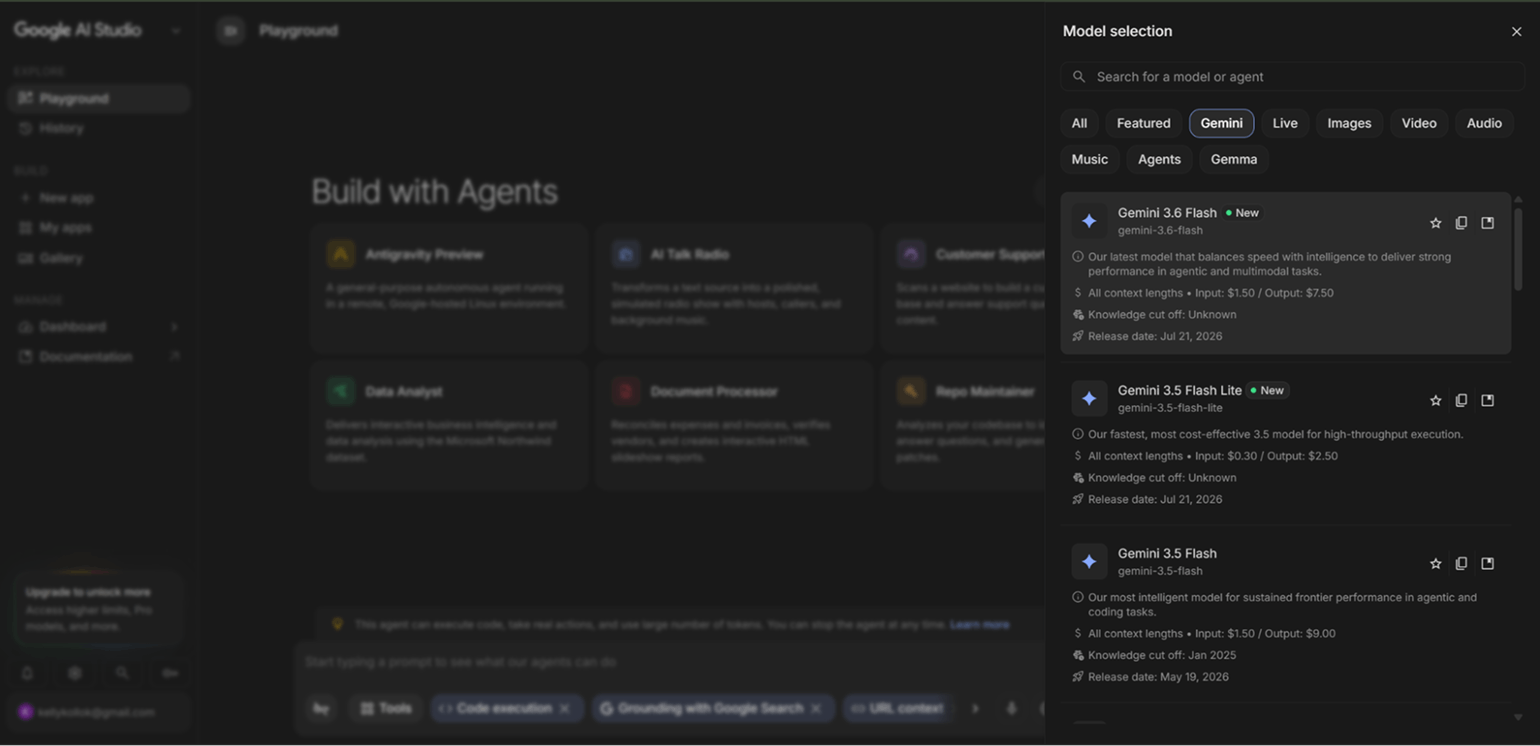This screenshot has height=746, width=1540.
Task: Click the sidebar toggle icon beside the Playground title
Action: coord(231,31)
